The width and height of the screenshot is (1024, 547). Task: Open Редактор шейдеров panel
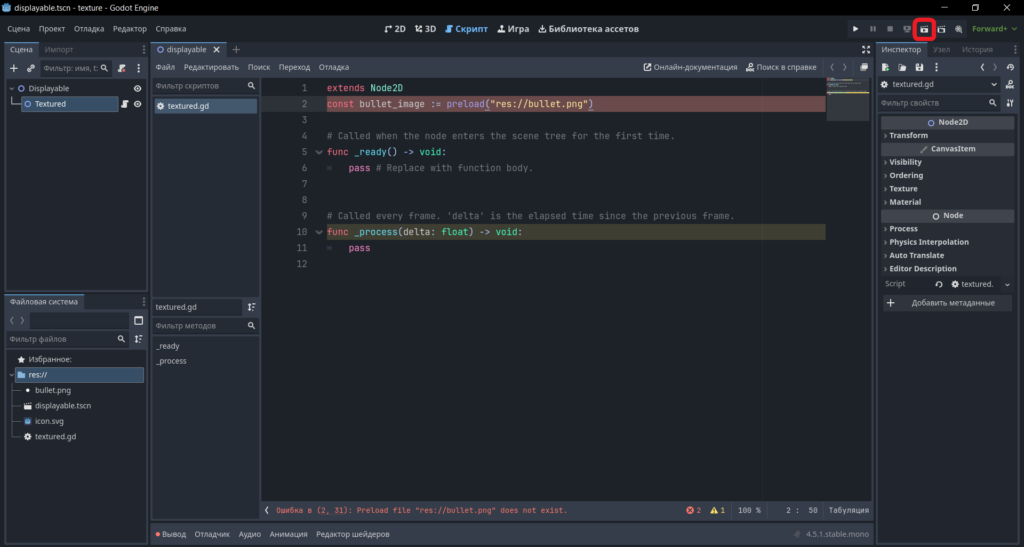pyautogui.click(x=353, y=534)
